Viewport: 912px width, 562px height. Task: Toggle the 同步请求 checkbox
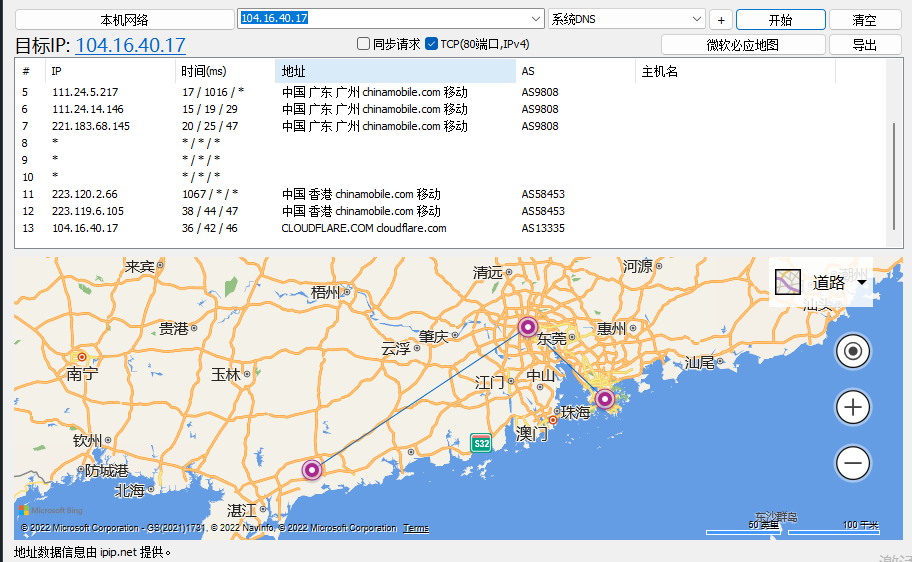pyautogui.click(x=364, y=44)
